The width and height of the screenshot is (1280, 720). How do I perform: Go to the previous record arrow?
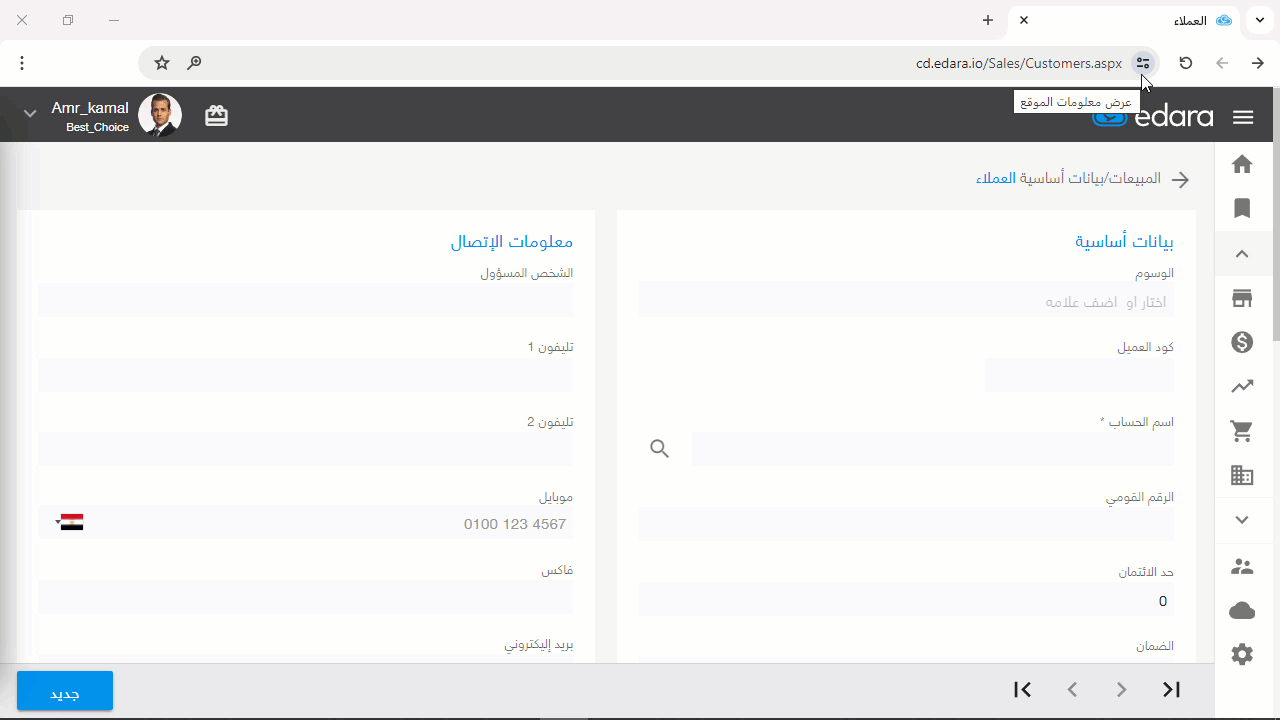[x=1072, y=689]
